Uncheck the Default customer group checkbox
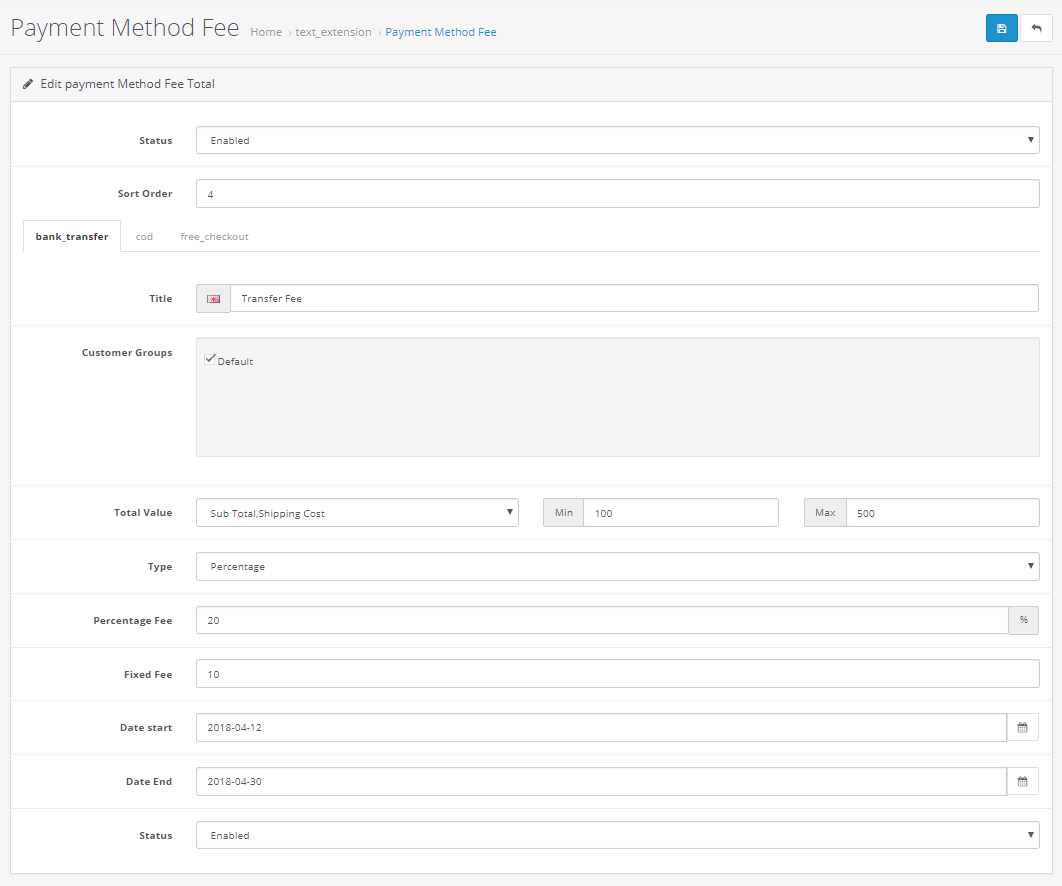This screenshot has height=886, width=1062. [210, 360]
